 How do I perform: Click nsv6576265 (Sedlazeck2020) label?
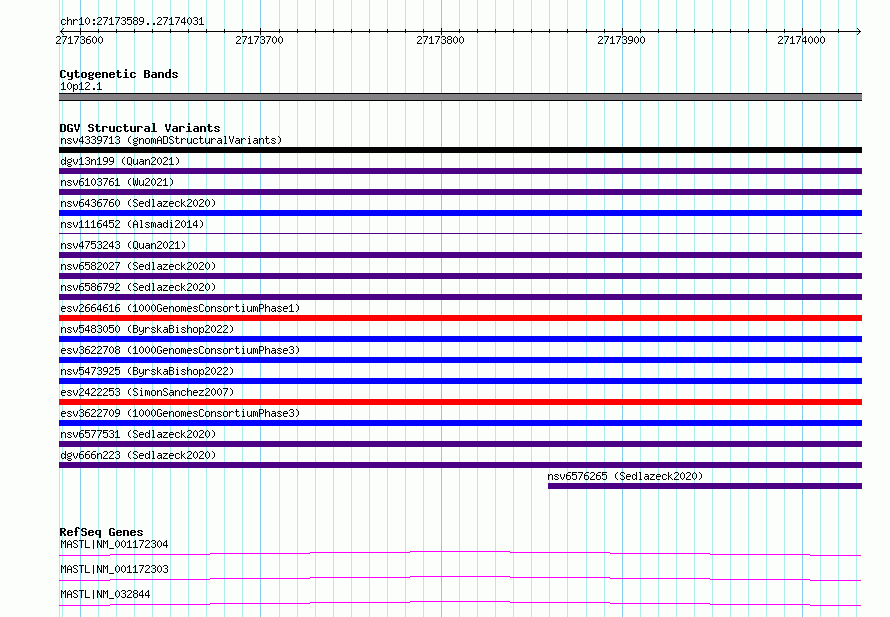click(x=625, y=476)
